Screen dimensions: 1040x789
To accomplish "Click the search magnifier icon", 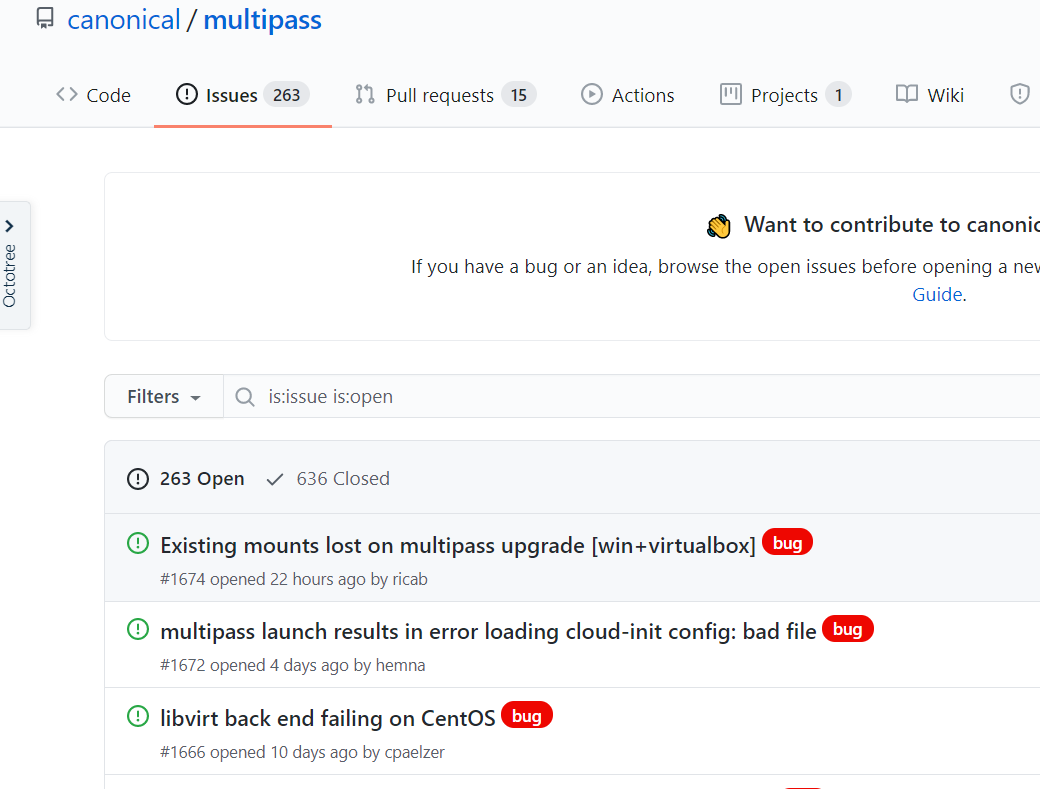I will [245, 397].
